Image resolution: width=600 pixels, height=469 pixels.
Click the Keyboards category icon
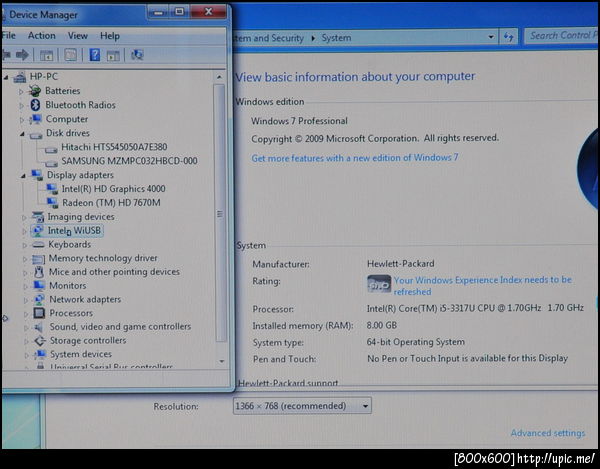(x=38, y=245)
